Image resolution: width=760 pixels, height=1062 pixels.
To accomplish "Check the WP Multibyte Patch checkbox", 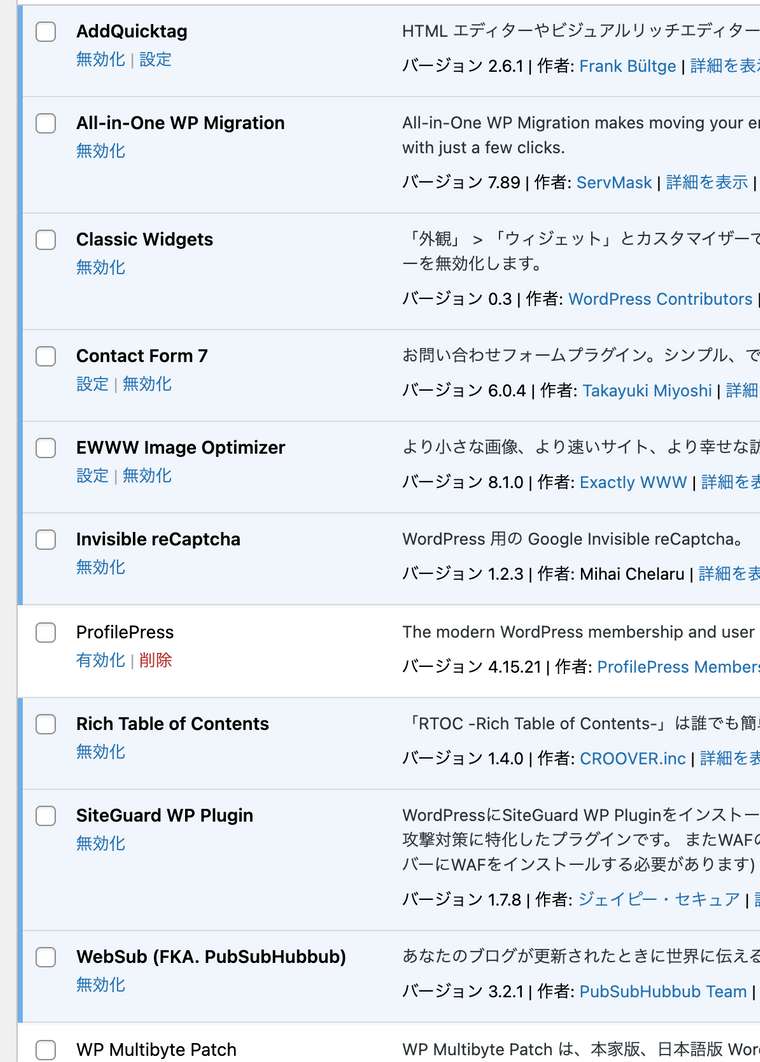I will pos(45,1049).
